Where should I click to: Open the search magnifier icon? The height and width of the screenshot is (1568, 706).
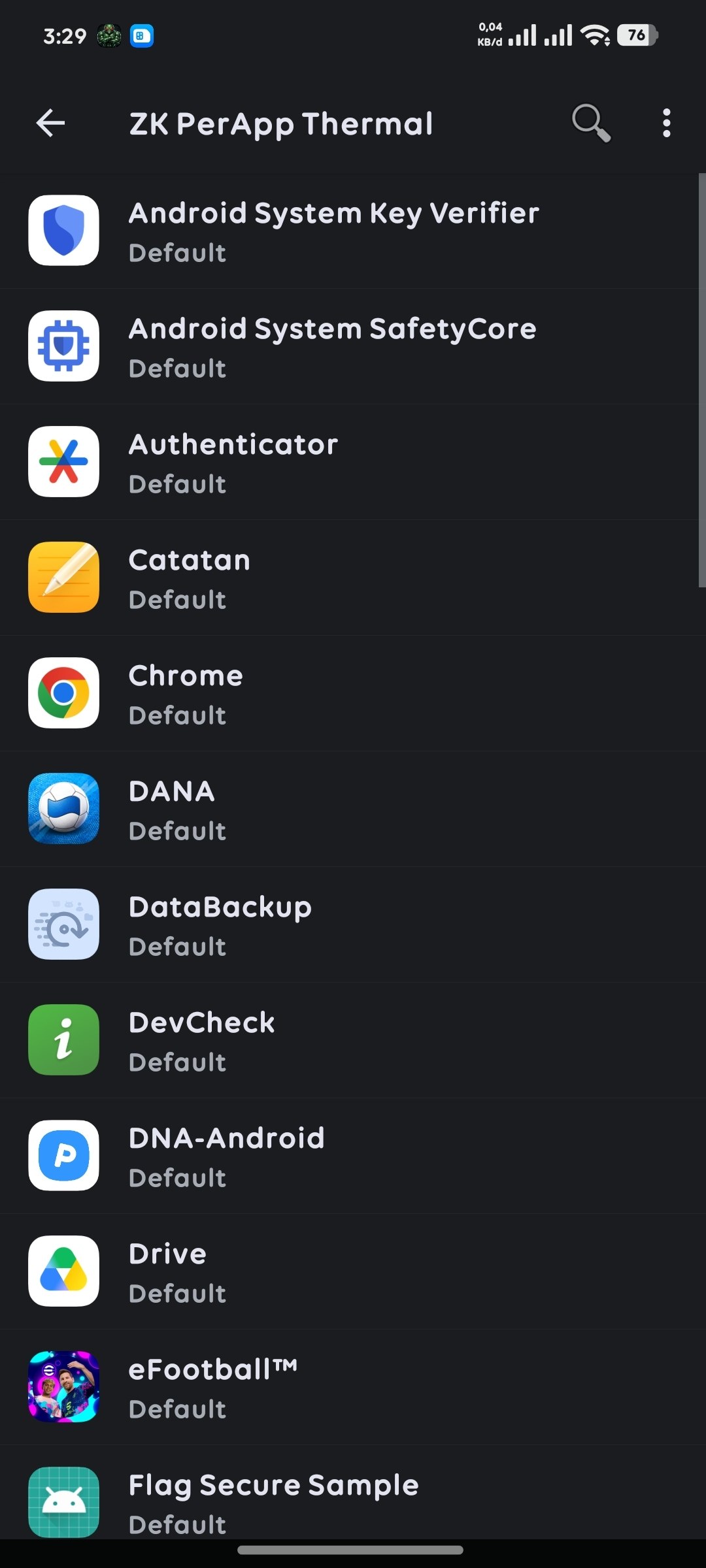coord(591,123)
